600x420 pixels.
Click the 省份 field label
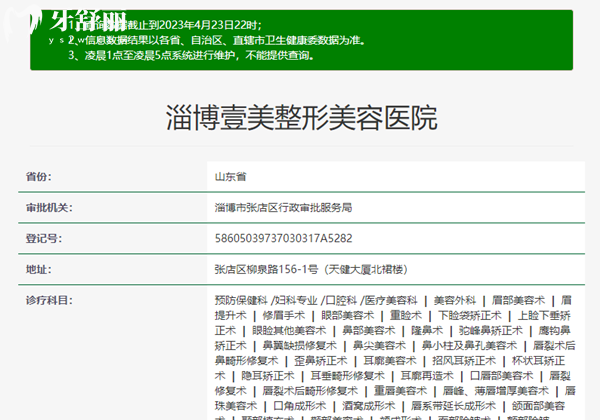(x=39, y=177)
